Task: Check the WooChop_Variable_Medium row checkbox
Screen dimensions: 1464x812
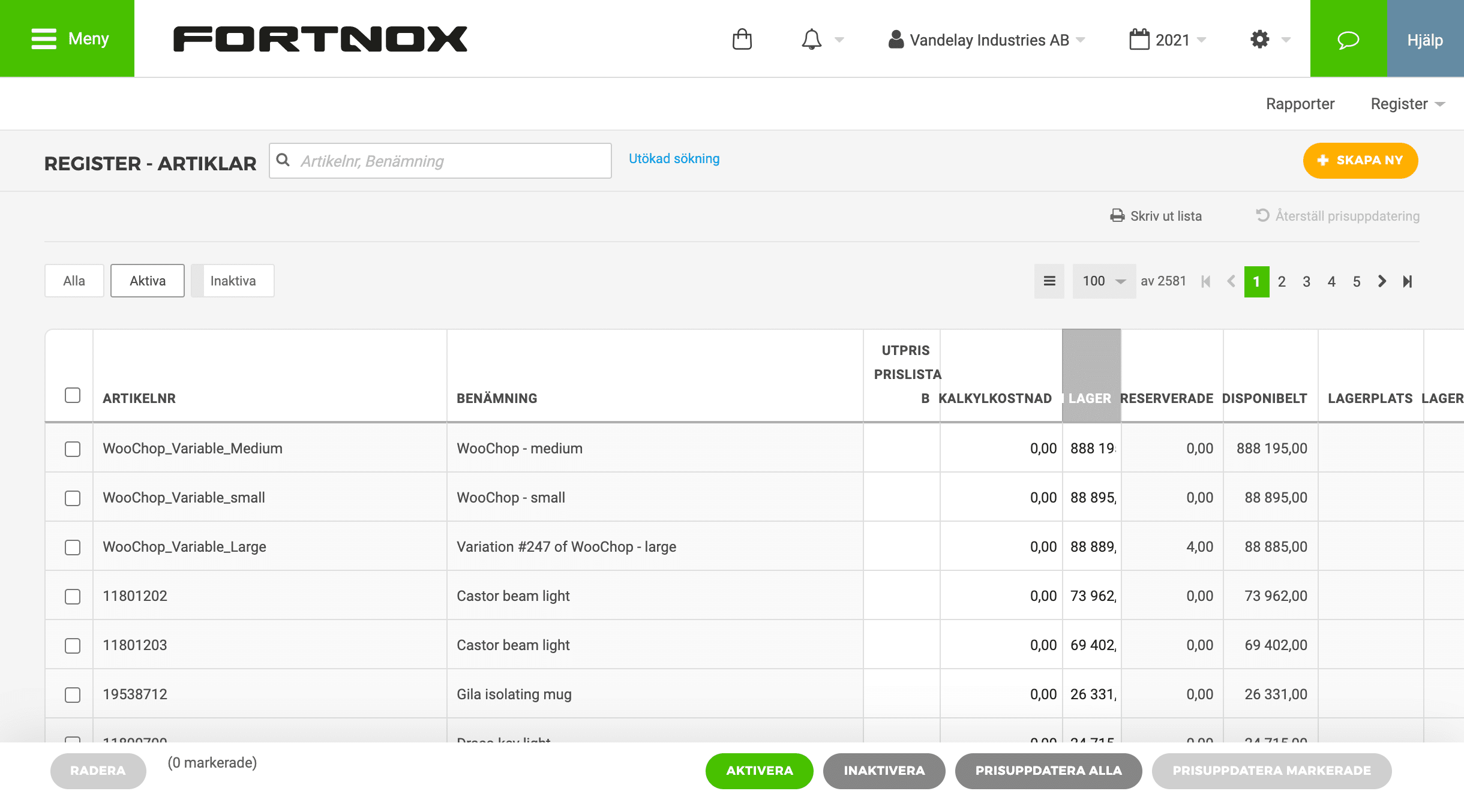Action: 72,448
